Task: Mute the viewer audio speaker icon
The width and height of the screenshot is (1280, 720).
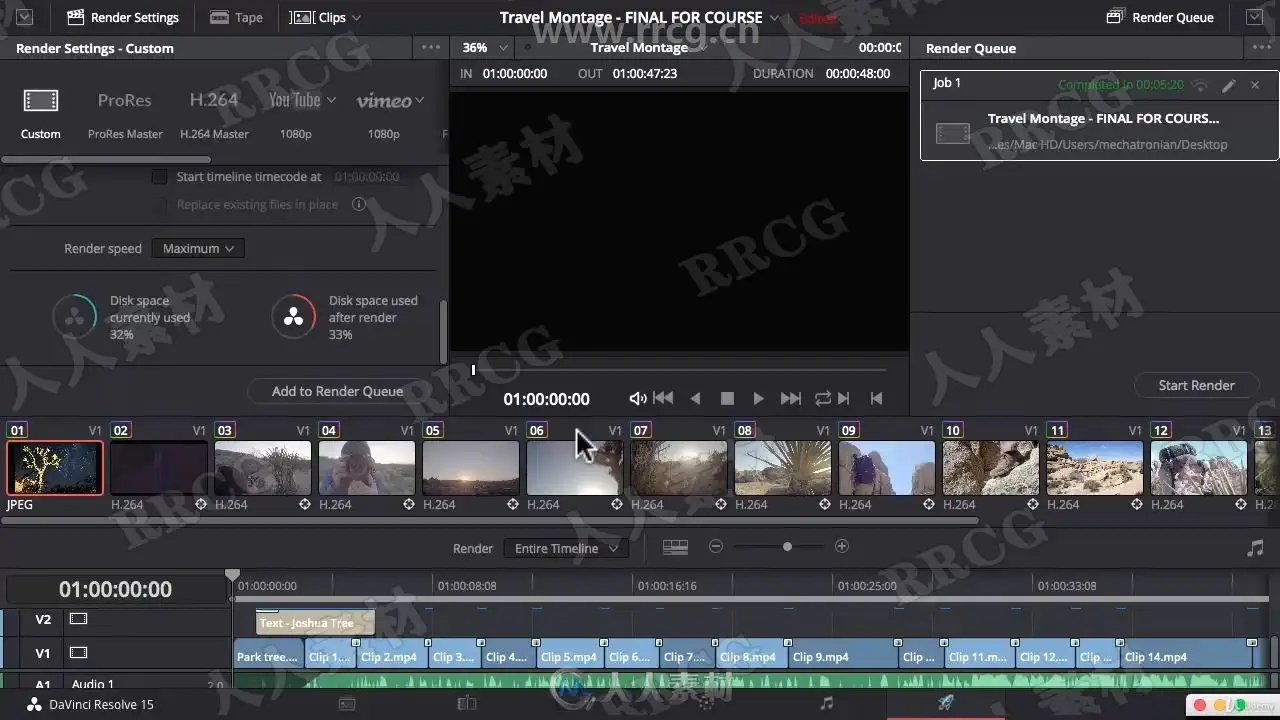Action: point(637,398)
